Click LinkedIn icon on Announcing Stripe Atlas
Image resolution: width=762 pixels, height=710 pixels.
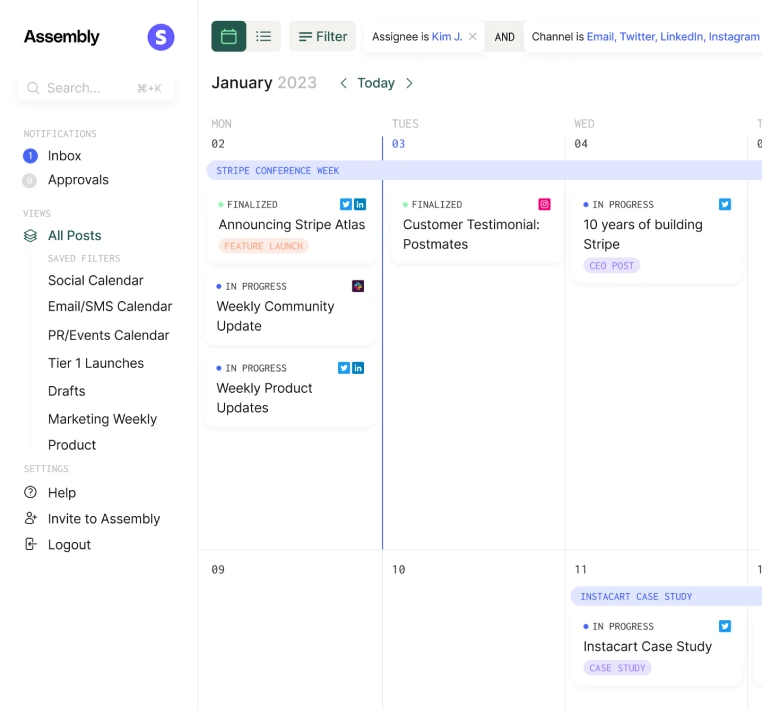click(360, 204)
